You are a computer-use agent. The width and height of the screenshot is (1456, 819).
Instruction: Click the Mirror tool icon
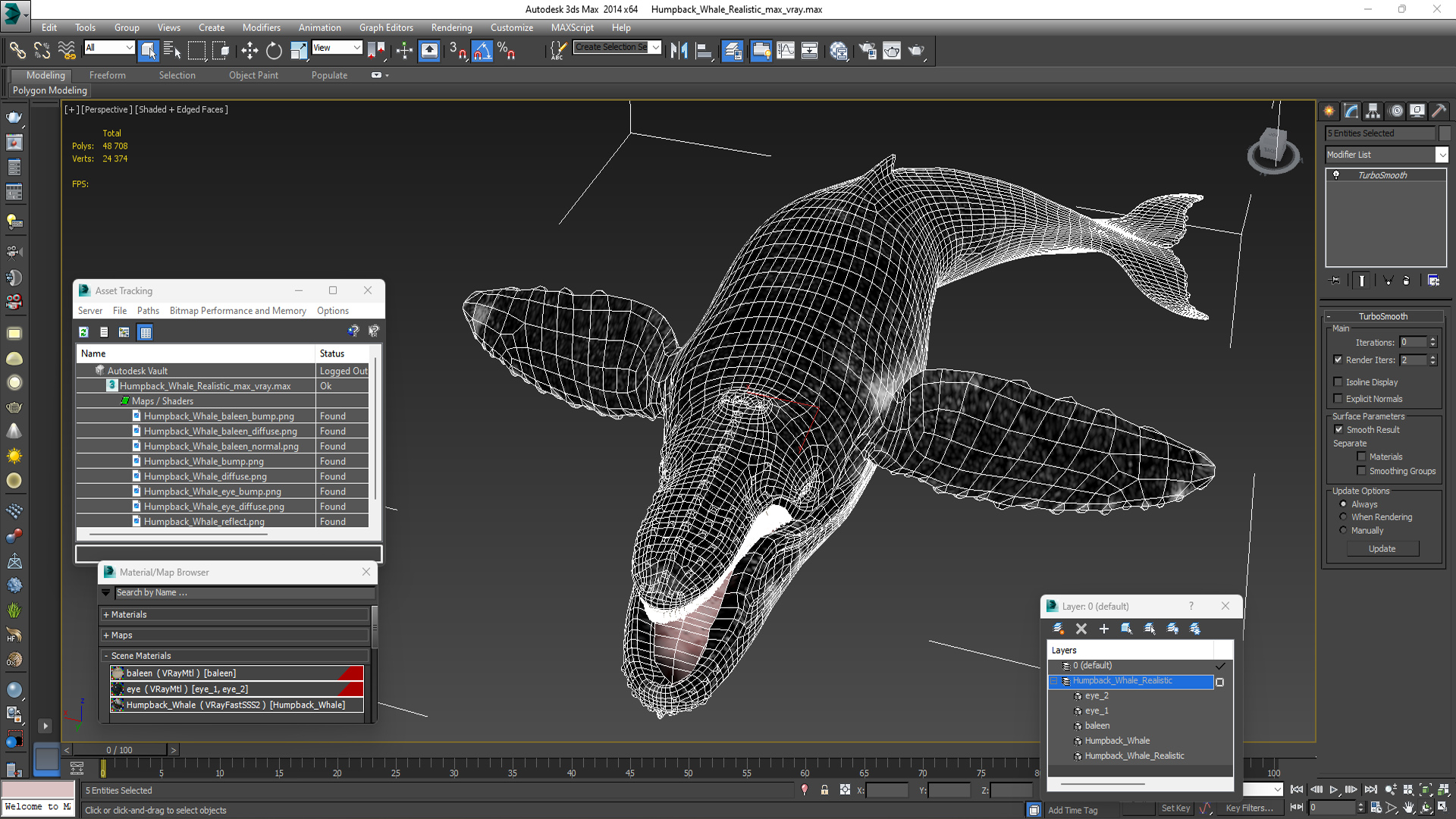[x=679, y=51]
